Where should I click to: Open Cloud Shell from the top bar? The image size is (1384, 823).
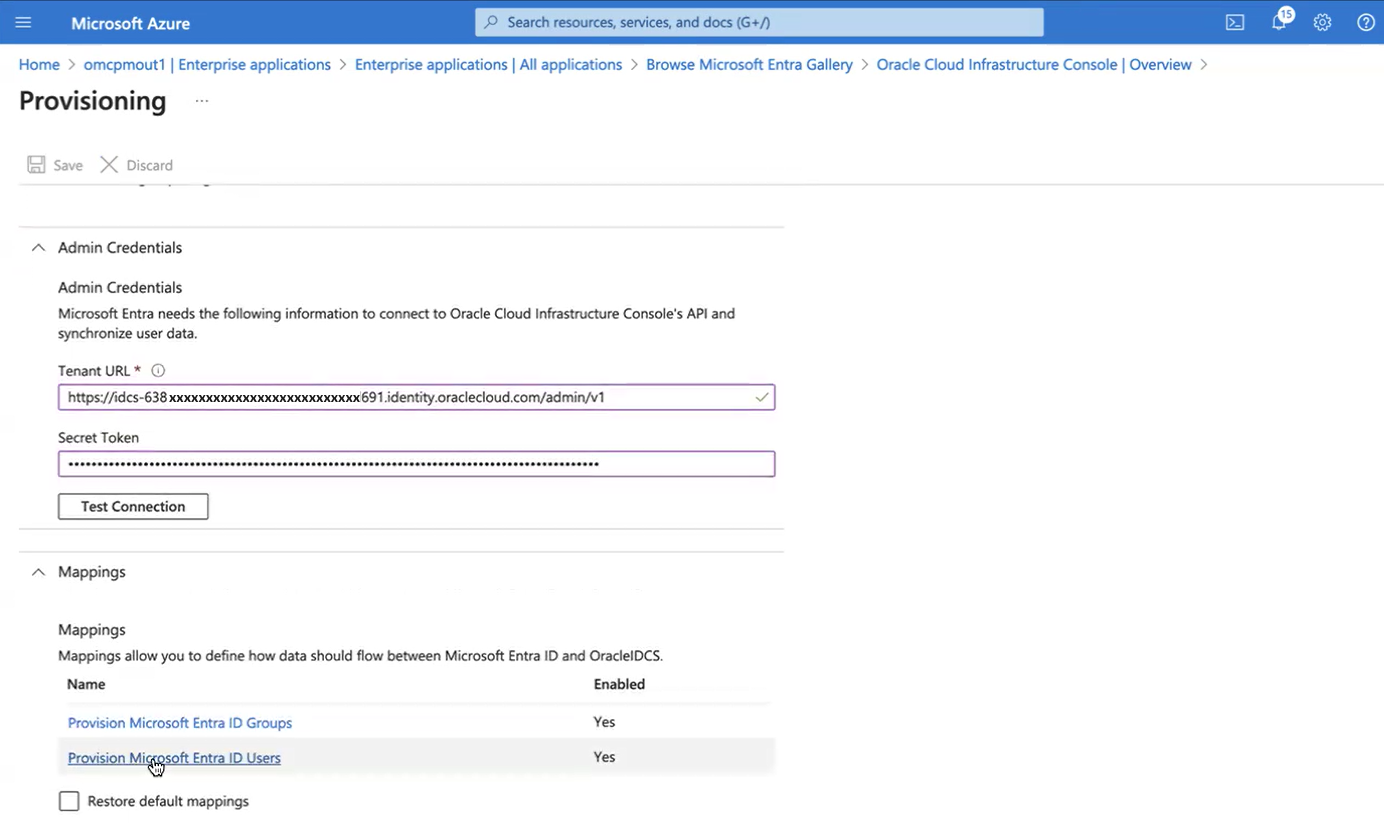click(1235, 21)
